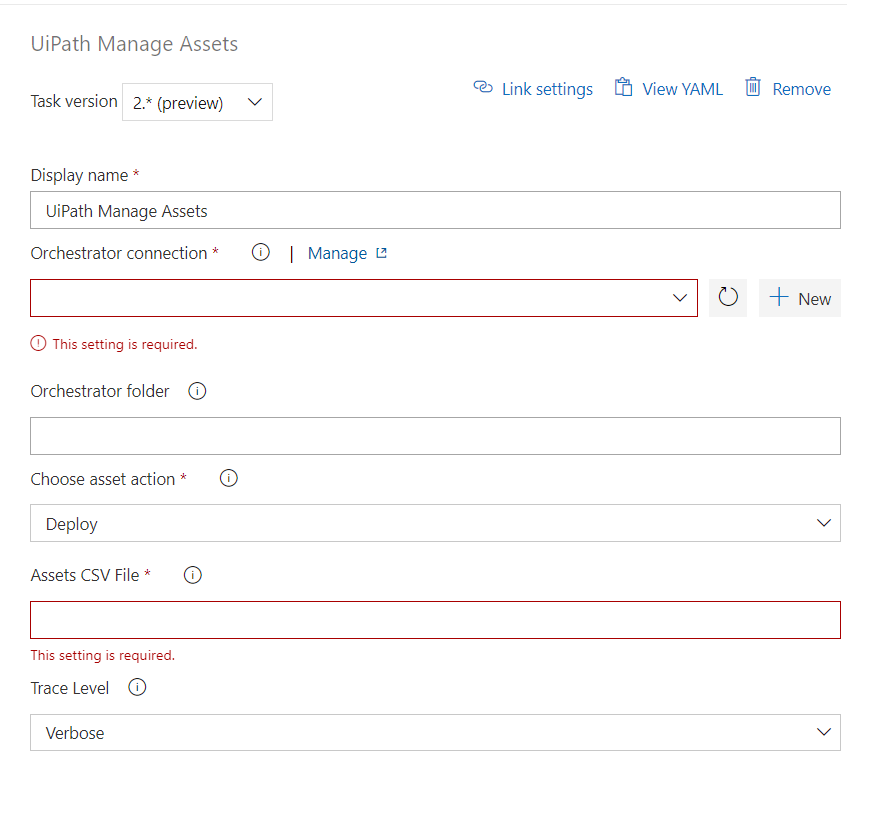
Task: Click the View YAML button
Action: point(669,89)
